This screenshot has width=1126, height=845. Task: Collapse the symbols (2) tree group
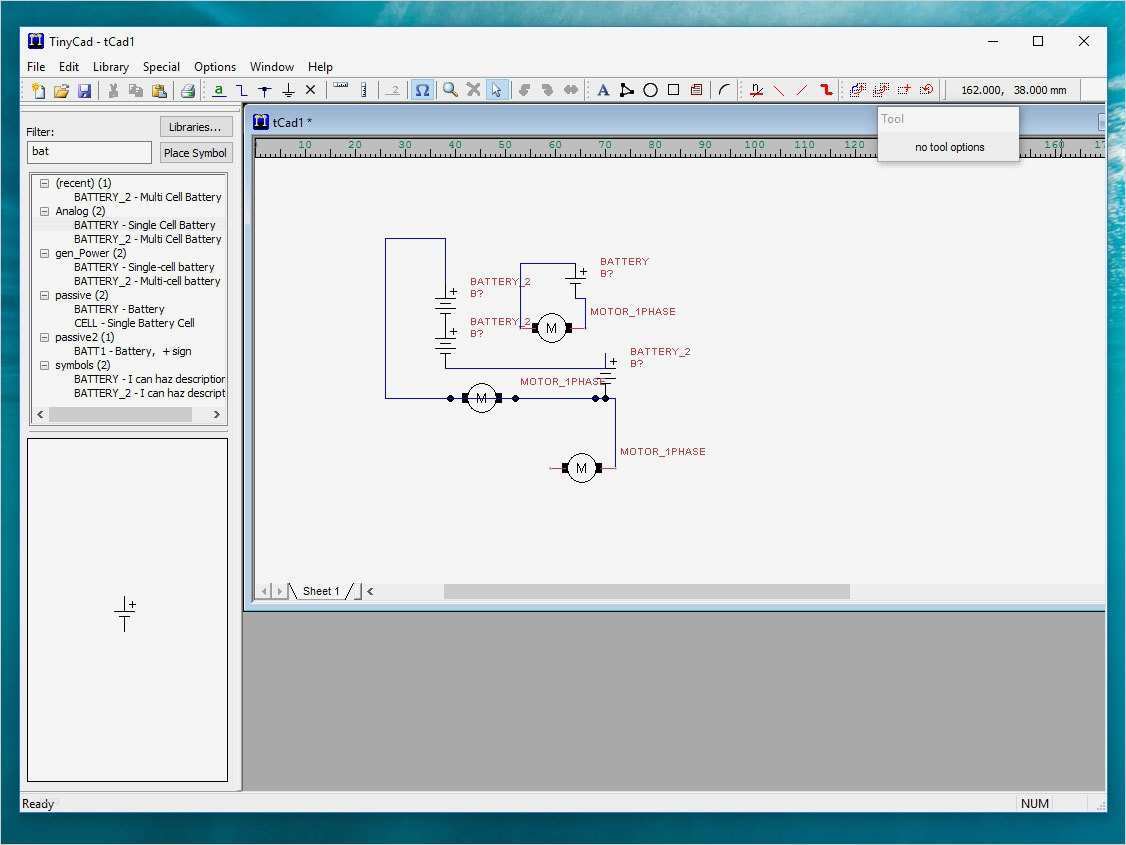[45, 365]
